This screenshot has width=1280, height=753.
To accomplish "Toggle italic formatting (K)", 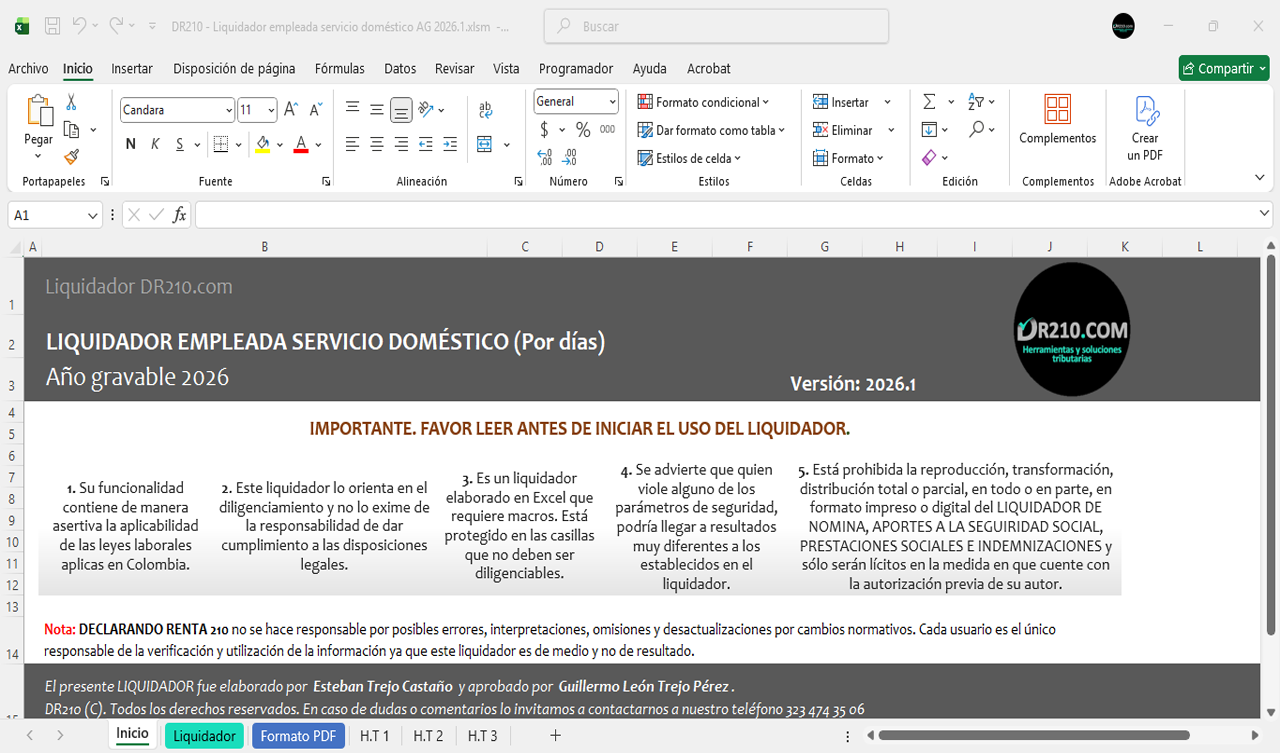I will (155, 144).
